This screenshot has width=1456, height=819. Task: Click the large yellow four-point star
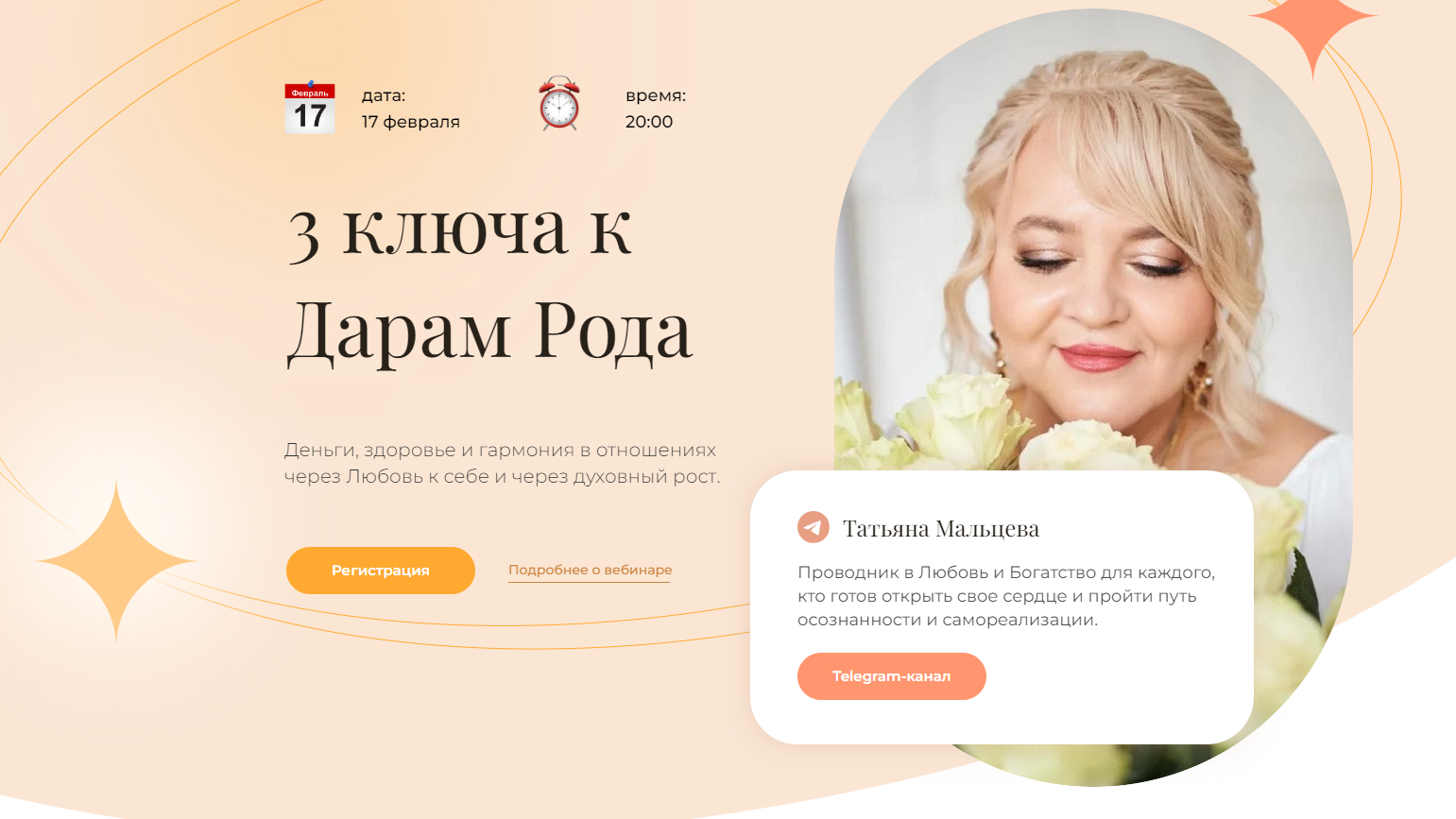(x=116, y=561)
